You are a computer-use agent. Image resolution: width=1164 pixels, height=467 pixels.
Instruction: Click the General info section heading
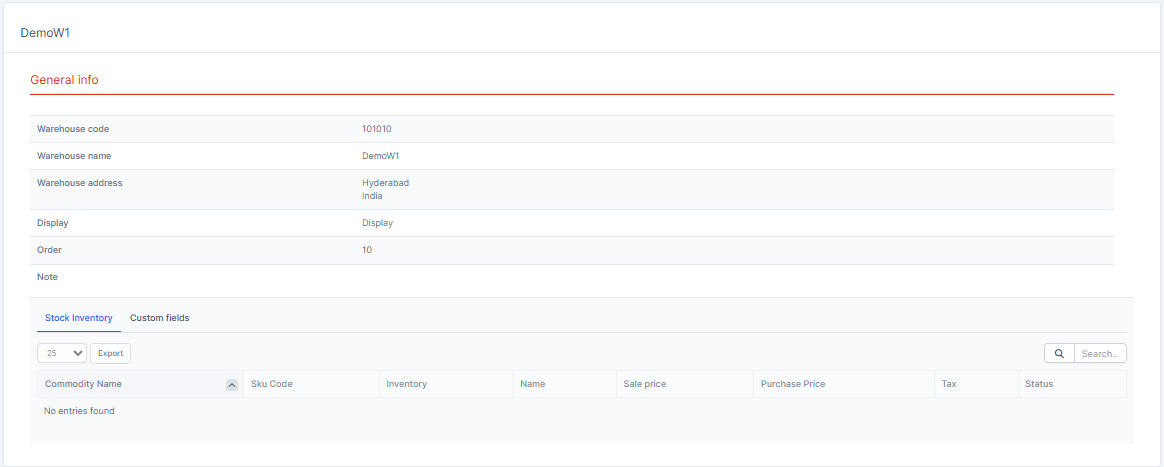click(x=64, y=80)
